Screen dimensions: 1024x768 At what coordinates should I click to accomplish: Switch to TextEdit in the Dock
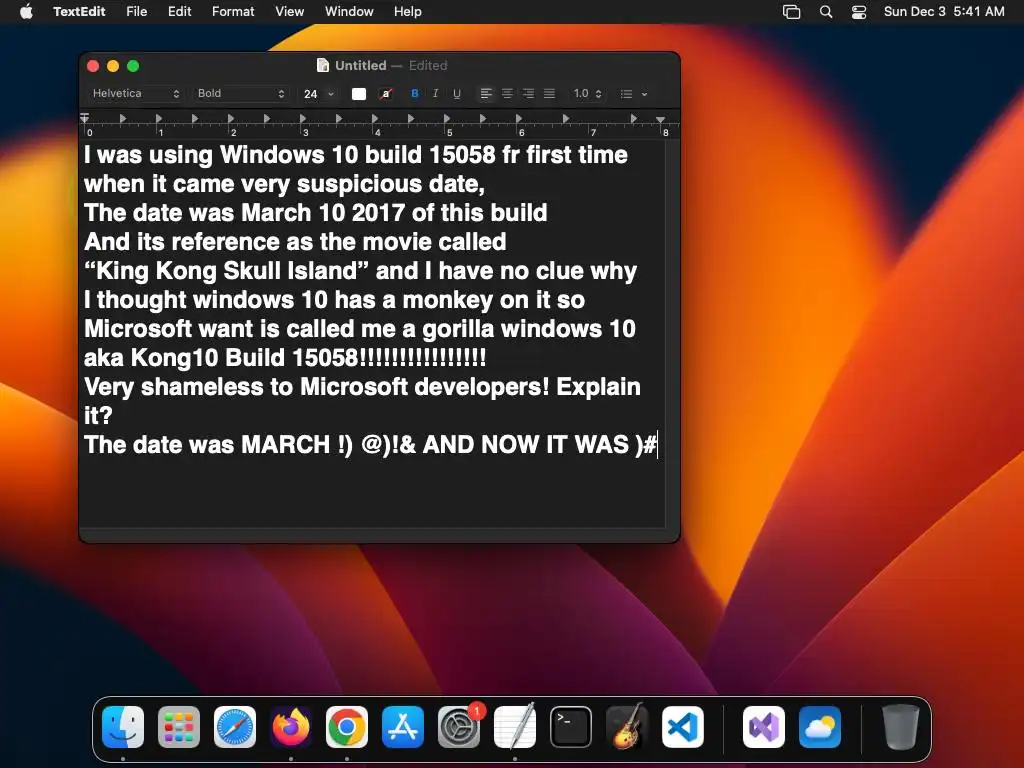click(515, 727)
